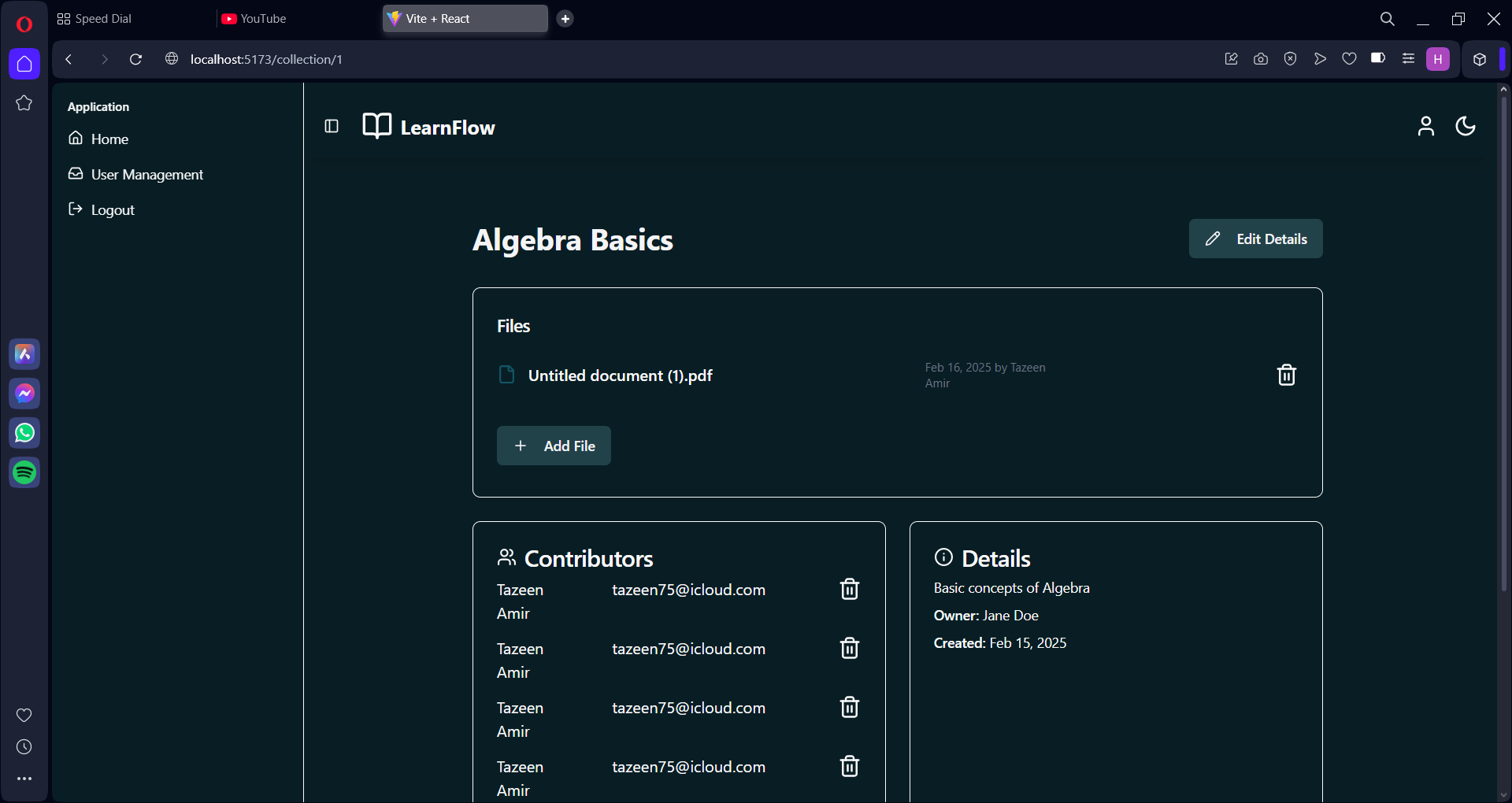Remove the third contributor in list
This screenshot has width=1512, height=803.
849,707
